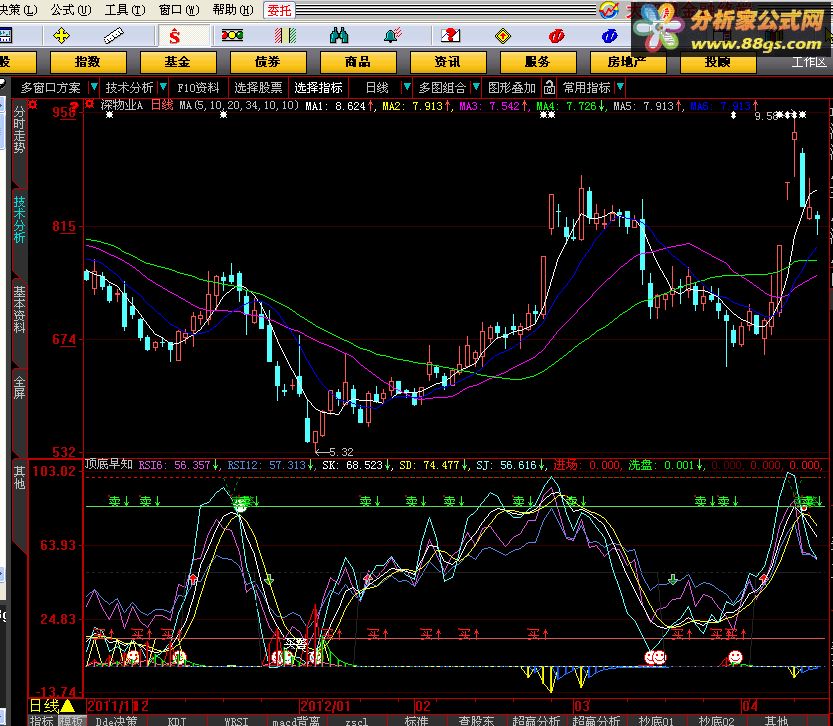The height and width of the screenshot is (726, 833).
Task: Switch to the 基本资料 side tab
Action: [x=19, y=310]
